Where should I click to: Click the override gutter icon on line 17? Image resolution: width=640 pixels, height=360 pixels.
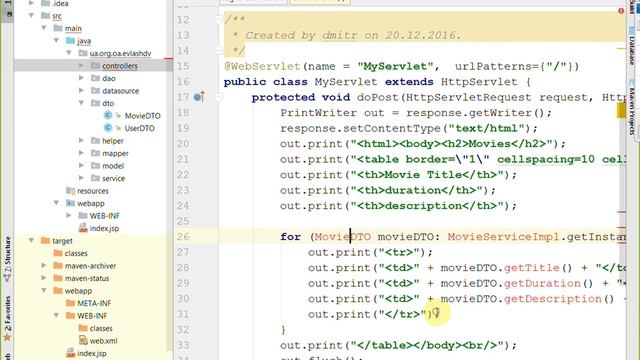pos(199,97)
